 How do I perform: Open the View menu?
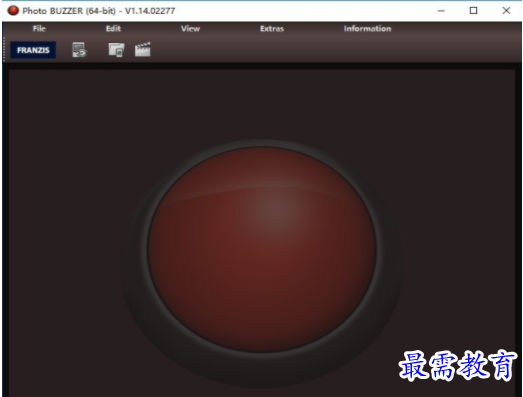click(x=190, y=29)
